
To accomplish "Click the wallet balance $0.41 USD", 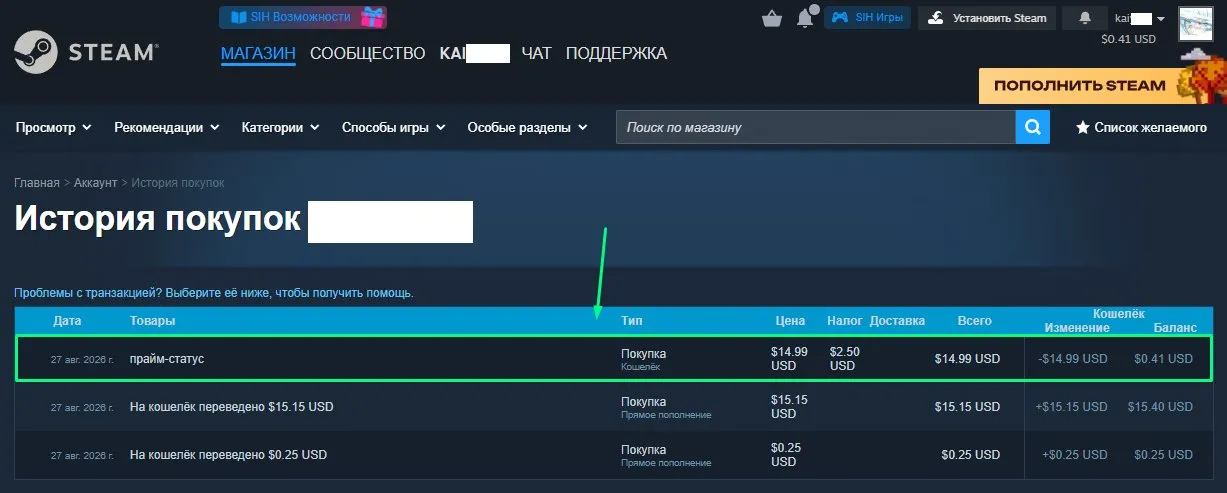I will point(1128,39).
